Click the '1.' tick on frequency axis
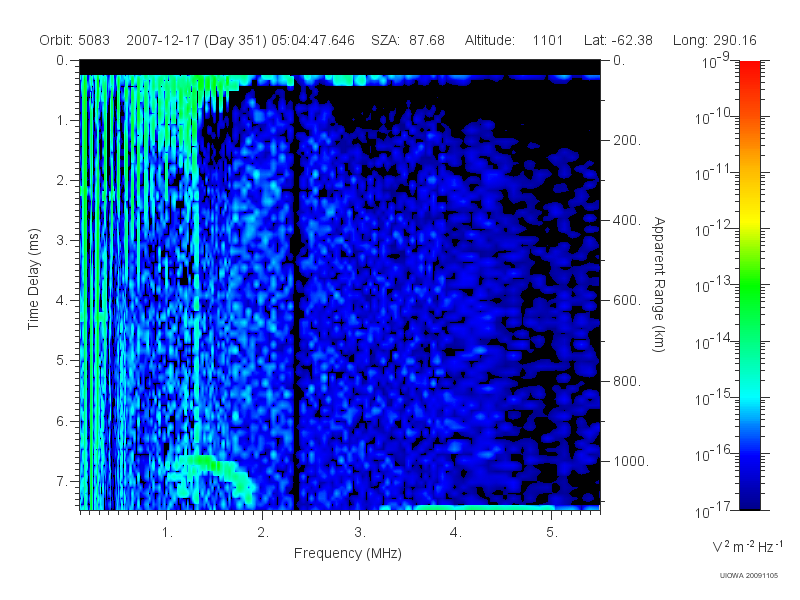 (167, 533)
